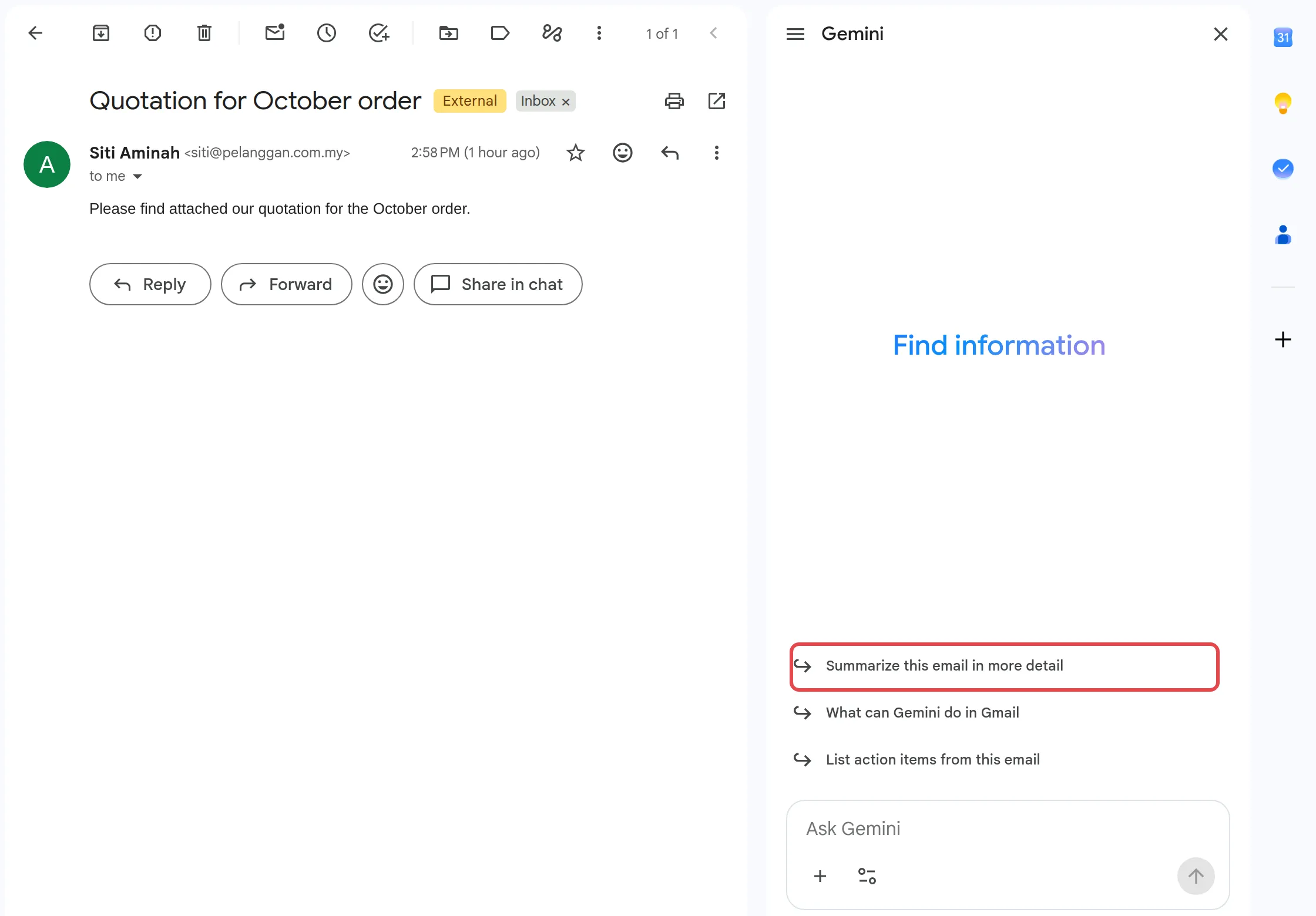Click the send arrow button in Gemini
Image resolution: width=1316 pixels, height=916 pixels.
tap(1196, 876)
